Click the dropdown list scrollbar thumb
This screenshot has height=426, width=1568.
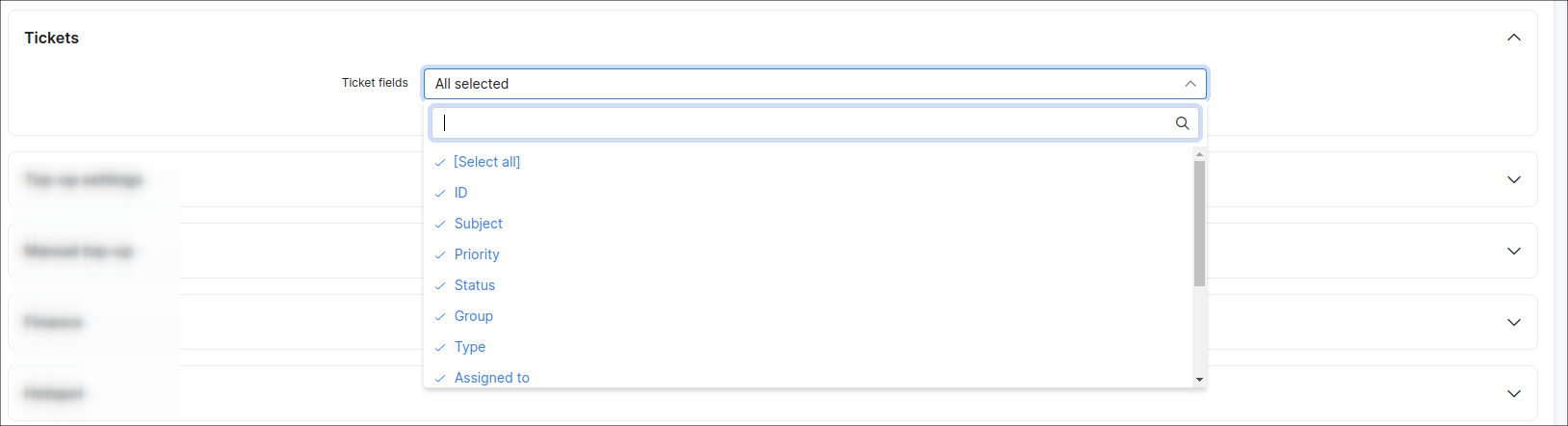coord(1199,224)
